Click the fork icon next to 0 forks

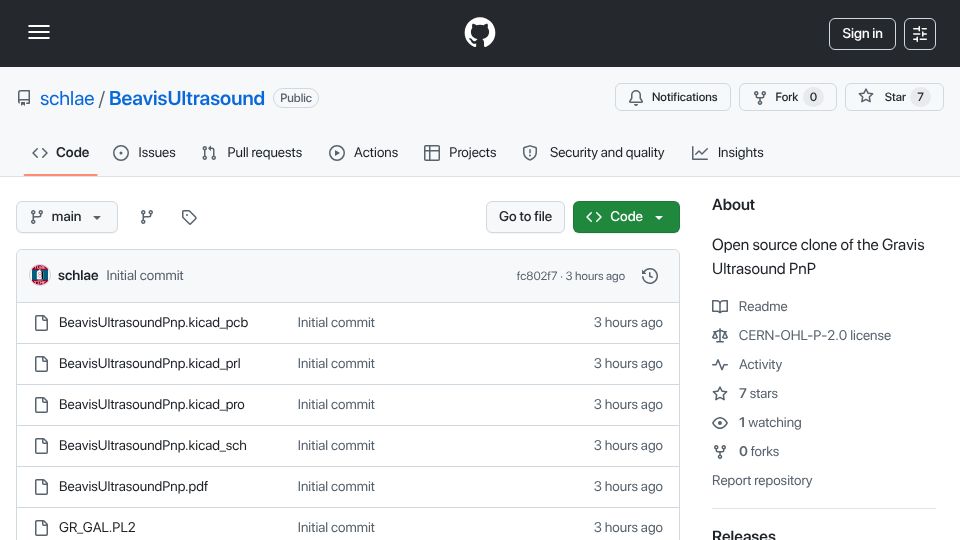720,452
